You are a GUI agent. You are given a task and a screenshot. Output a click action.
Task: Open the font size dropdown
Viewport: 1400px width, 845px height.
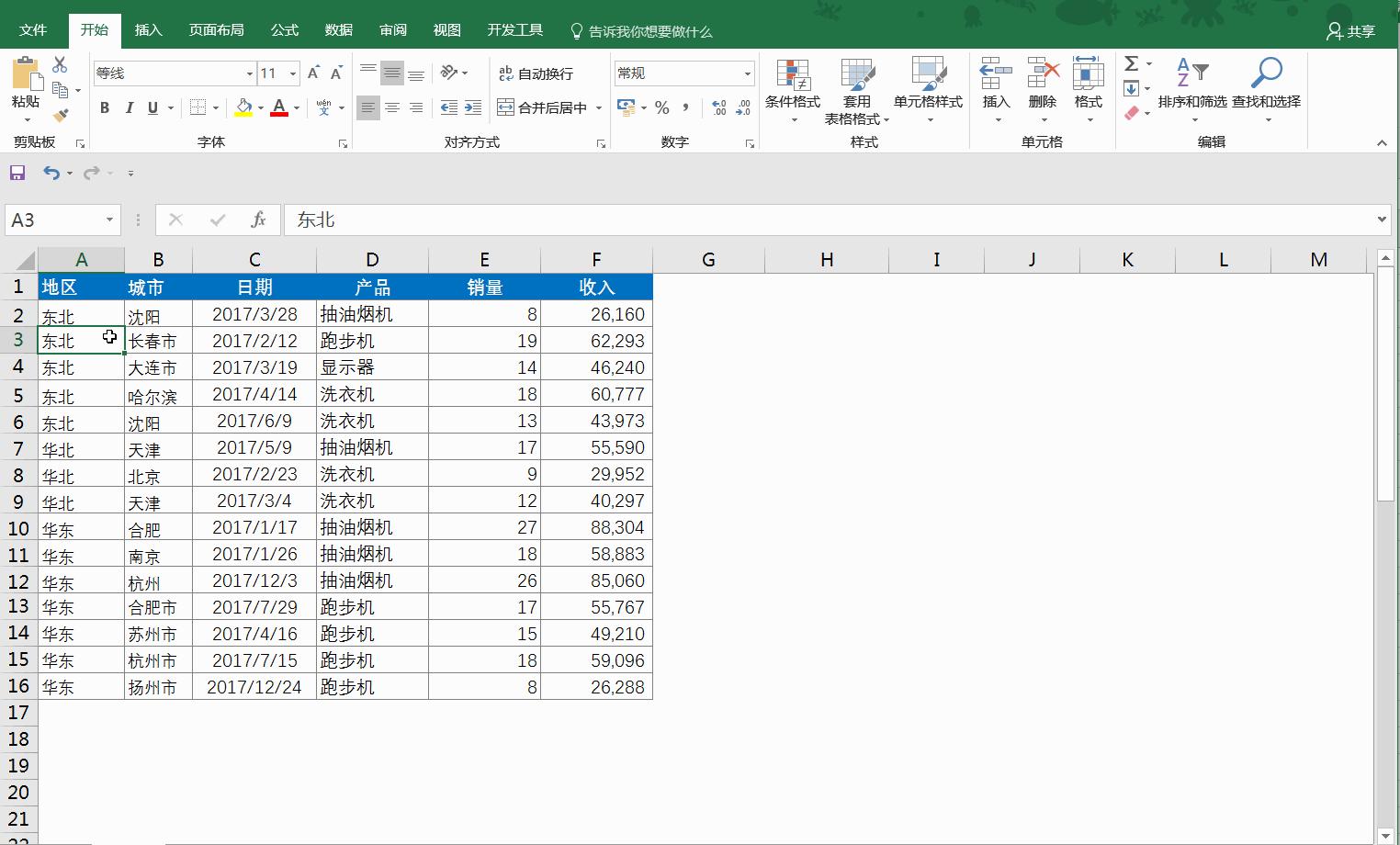(292, 73)
